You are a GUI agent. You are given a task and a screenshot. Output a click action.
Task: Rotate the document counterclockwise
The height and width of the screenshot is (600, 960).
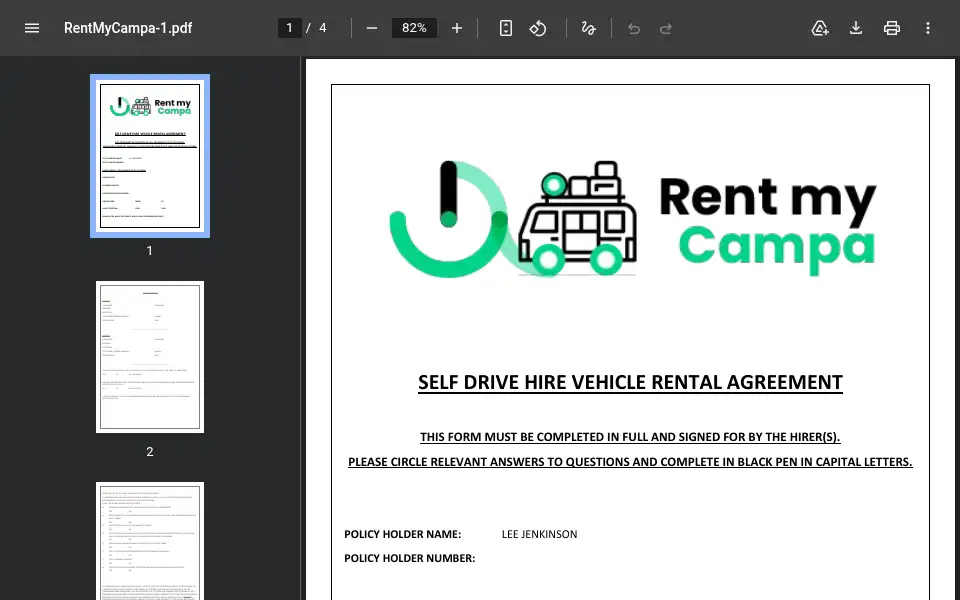click(x=538, y=28)
